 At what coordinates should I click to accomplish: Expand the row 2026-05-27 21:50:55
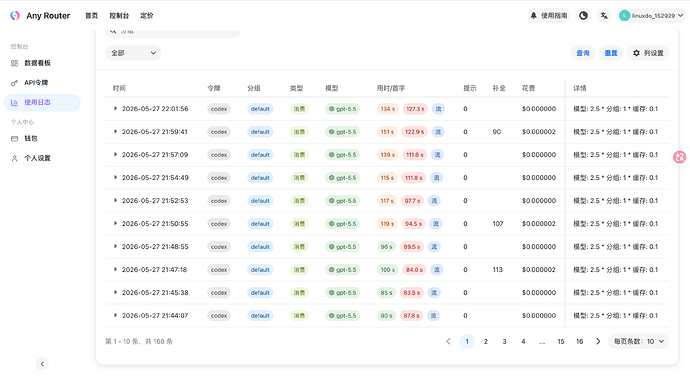[115, 223]
